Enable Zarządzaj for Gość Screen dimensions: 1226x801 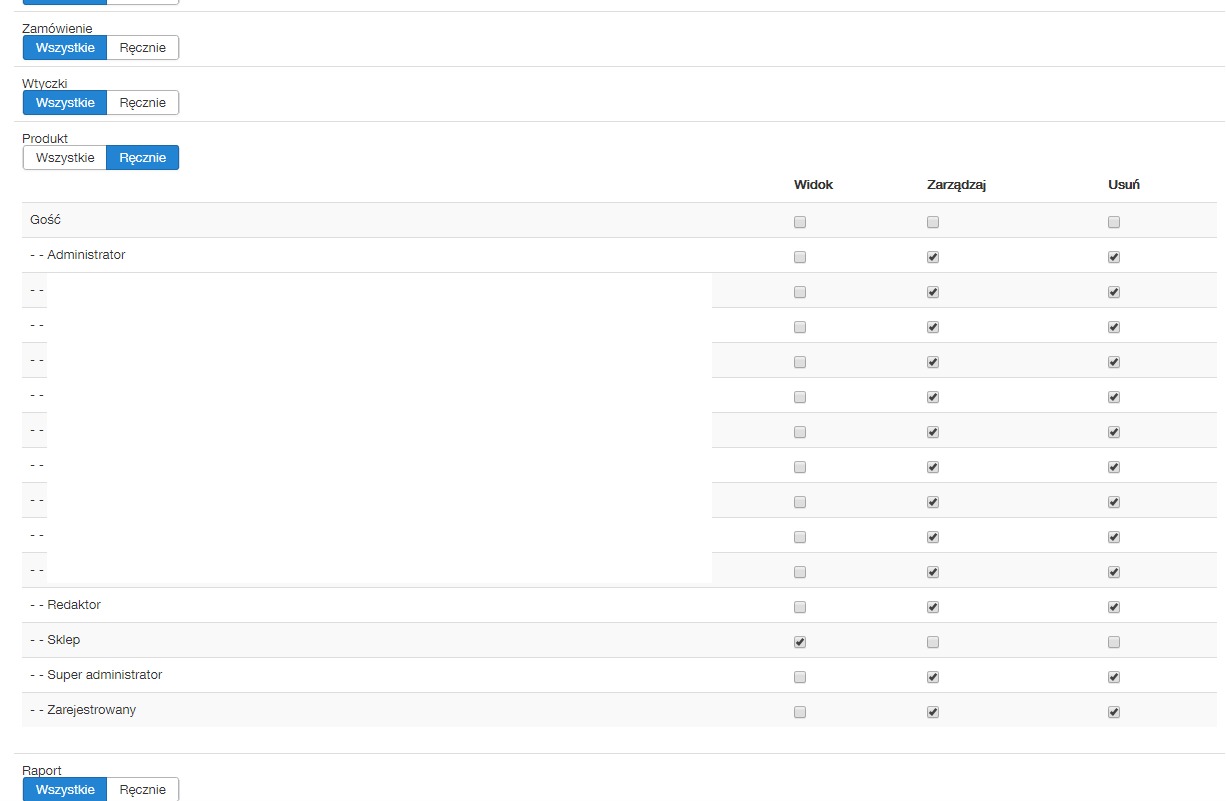pos(933,222)
